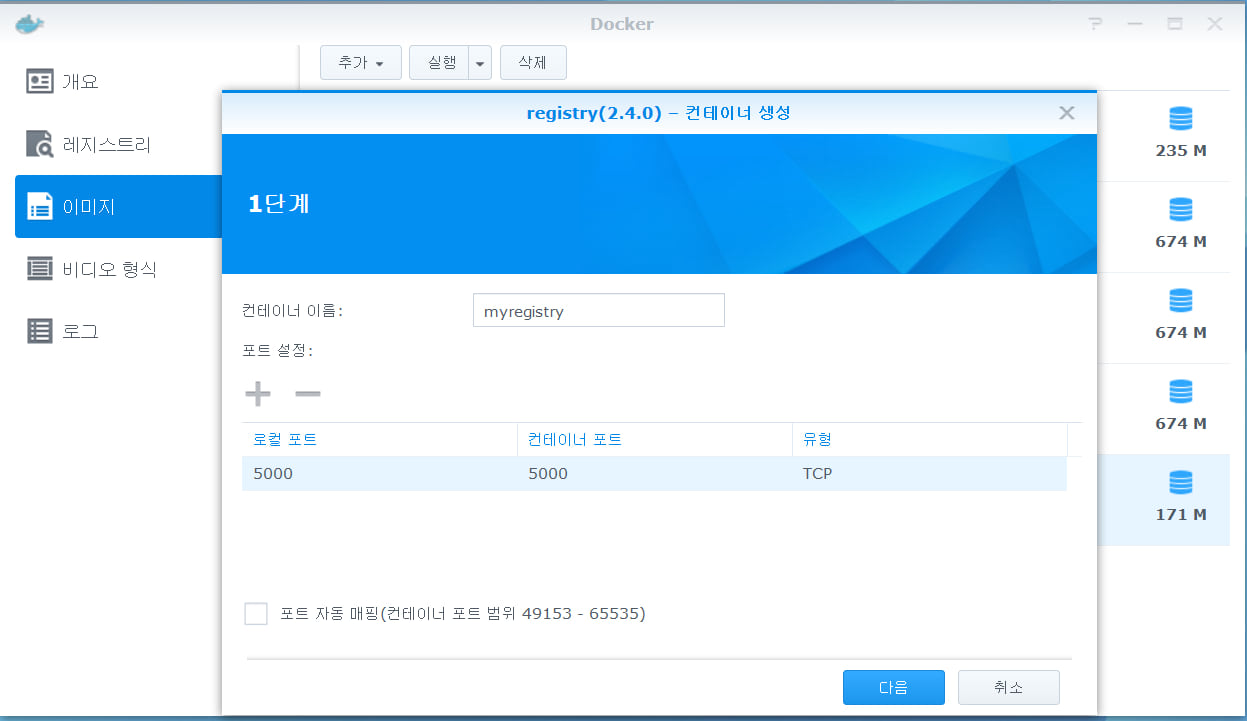Click the minus icon to remove port

308,394
